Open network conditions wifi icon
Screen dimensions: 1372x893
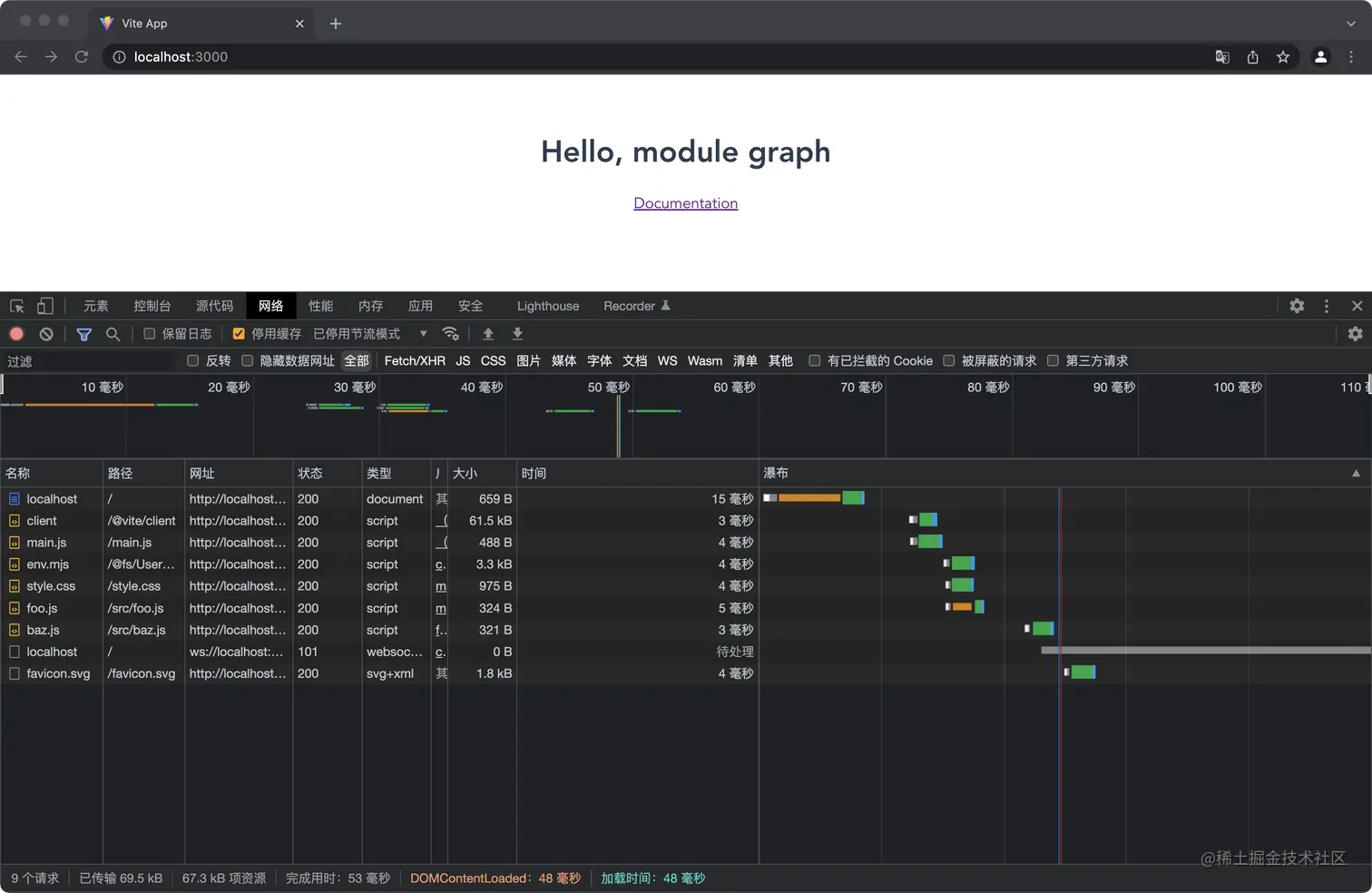(450, 334)
